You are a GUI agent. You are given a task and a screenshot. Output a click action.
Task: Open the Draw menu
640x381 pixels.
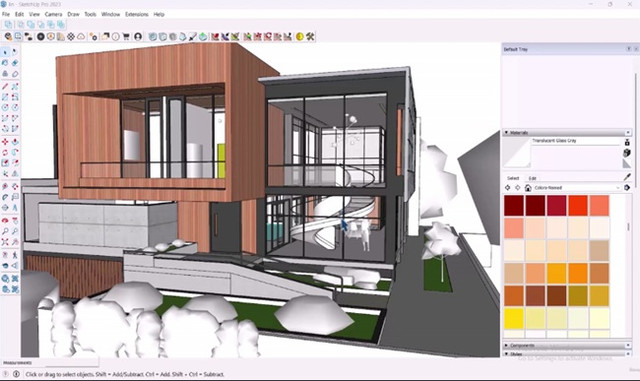[73, 14]
